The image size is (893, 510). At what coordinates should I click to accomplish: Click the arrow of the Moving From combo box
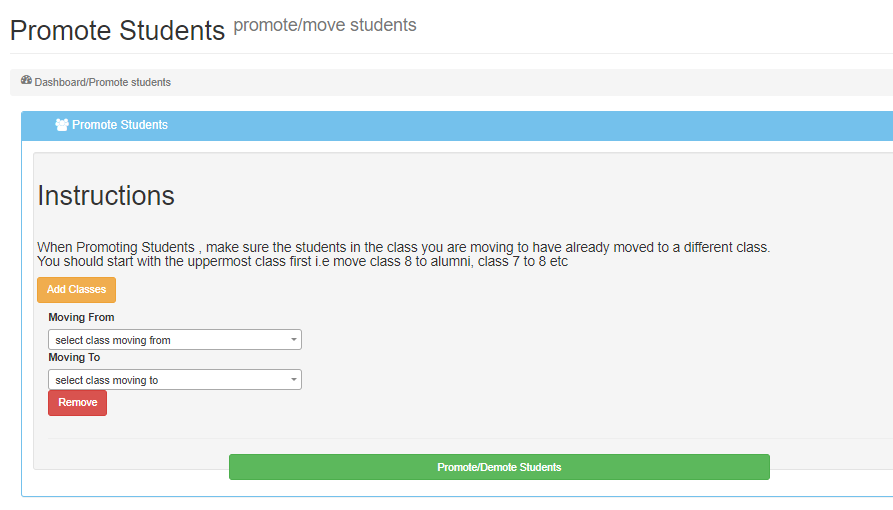(294, 340)
